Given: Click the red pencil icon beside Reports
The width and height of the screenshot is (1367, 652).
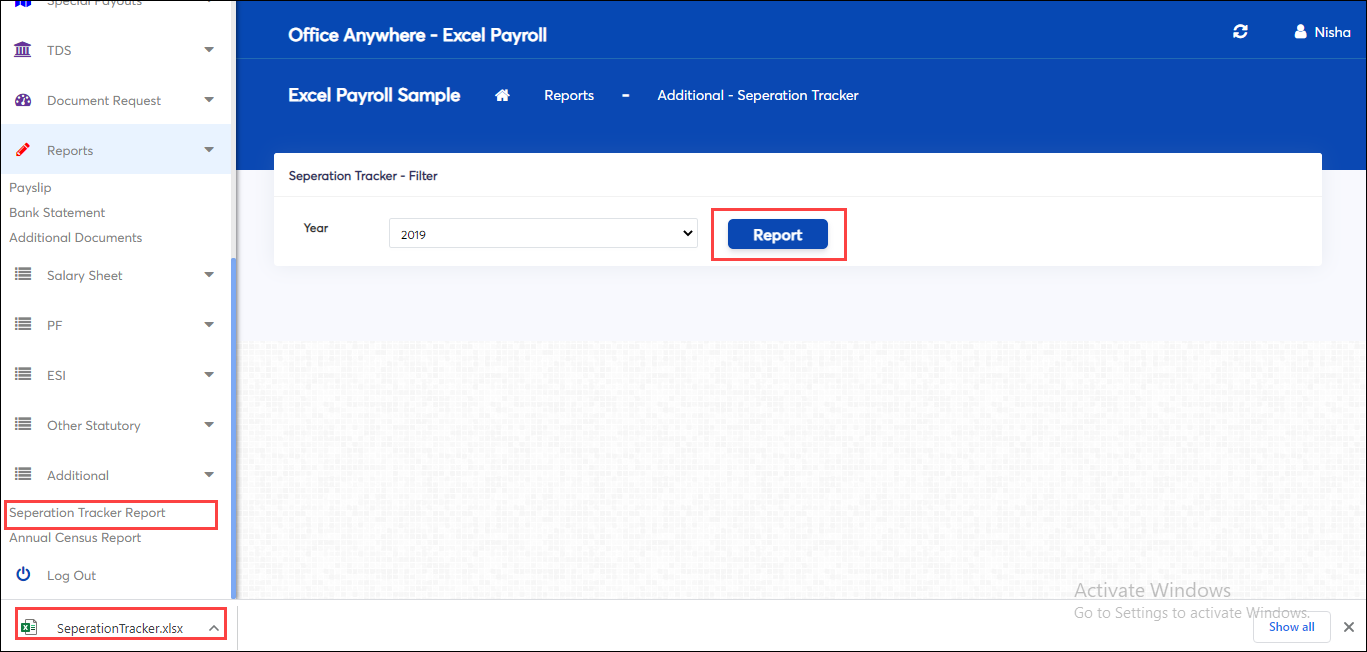Looking at the screenshot, I should [x=23, y=150].
